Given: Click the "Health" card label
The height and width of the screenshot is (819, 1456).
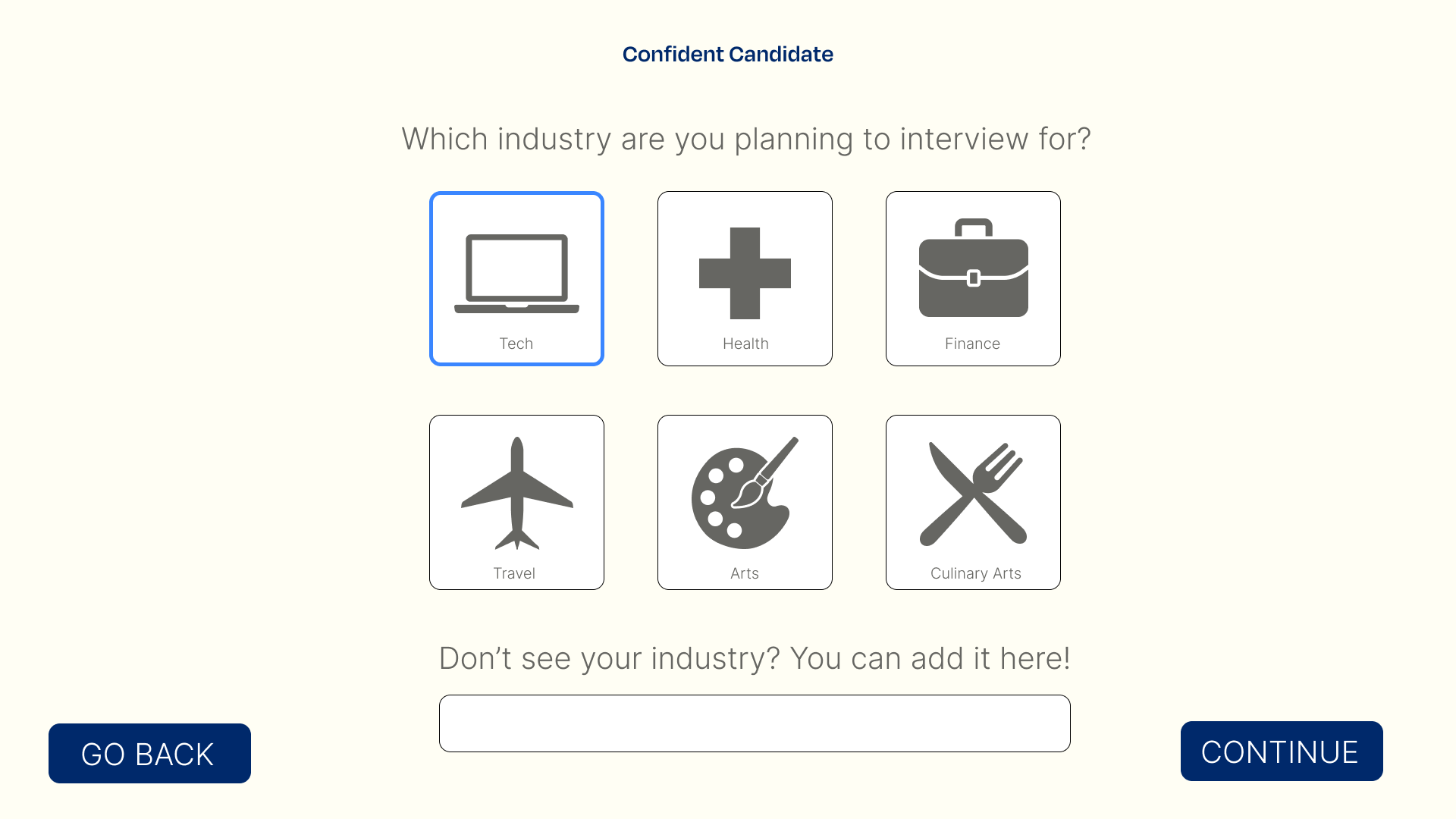Looking at the screenshot, I should (745, 344).
